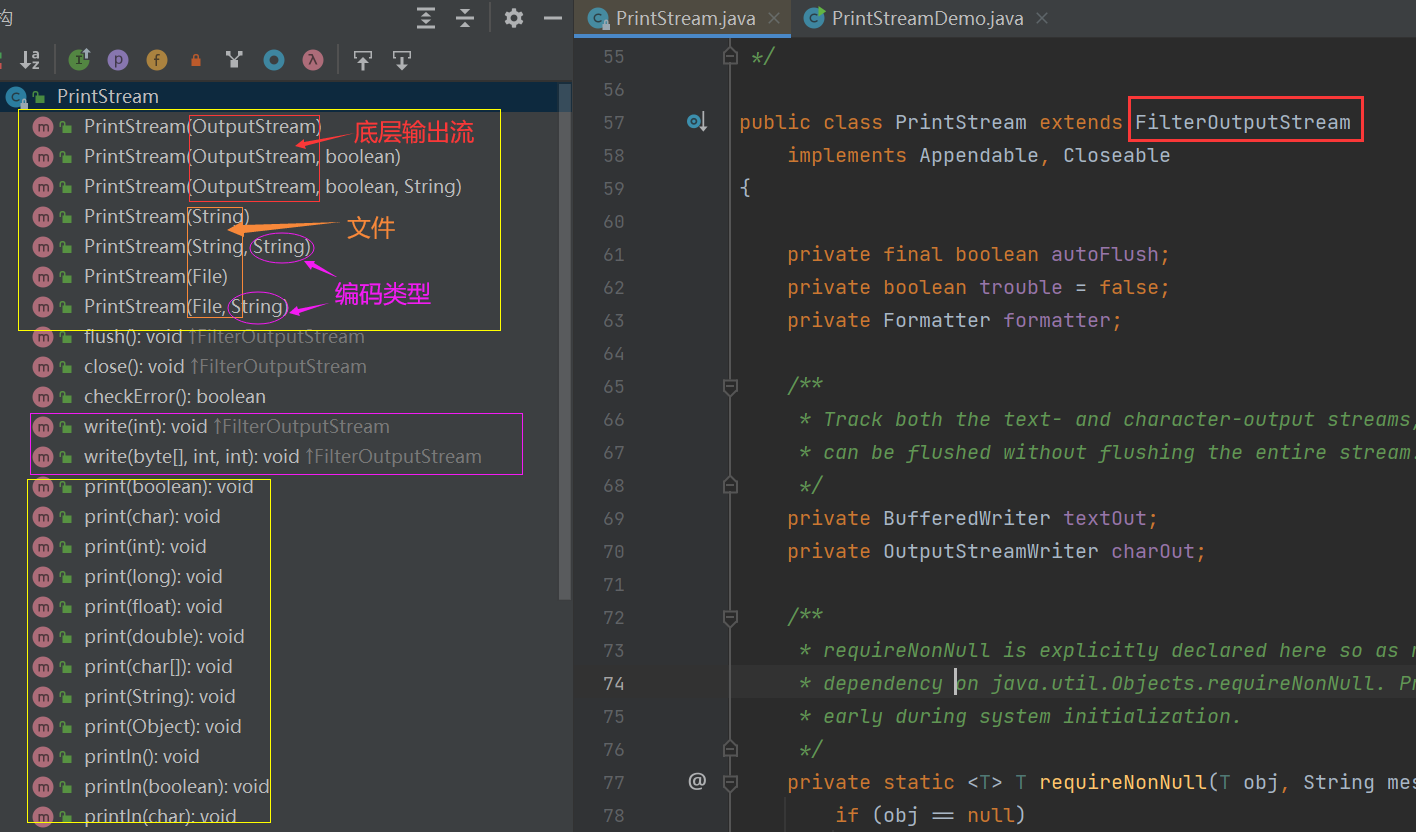Select the print(double): void method
The height and width of the screenshot is (832, 1416).
[x=164, y=637]
